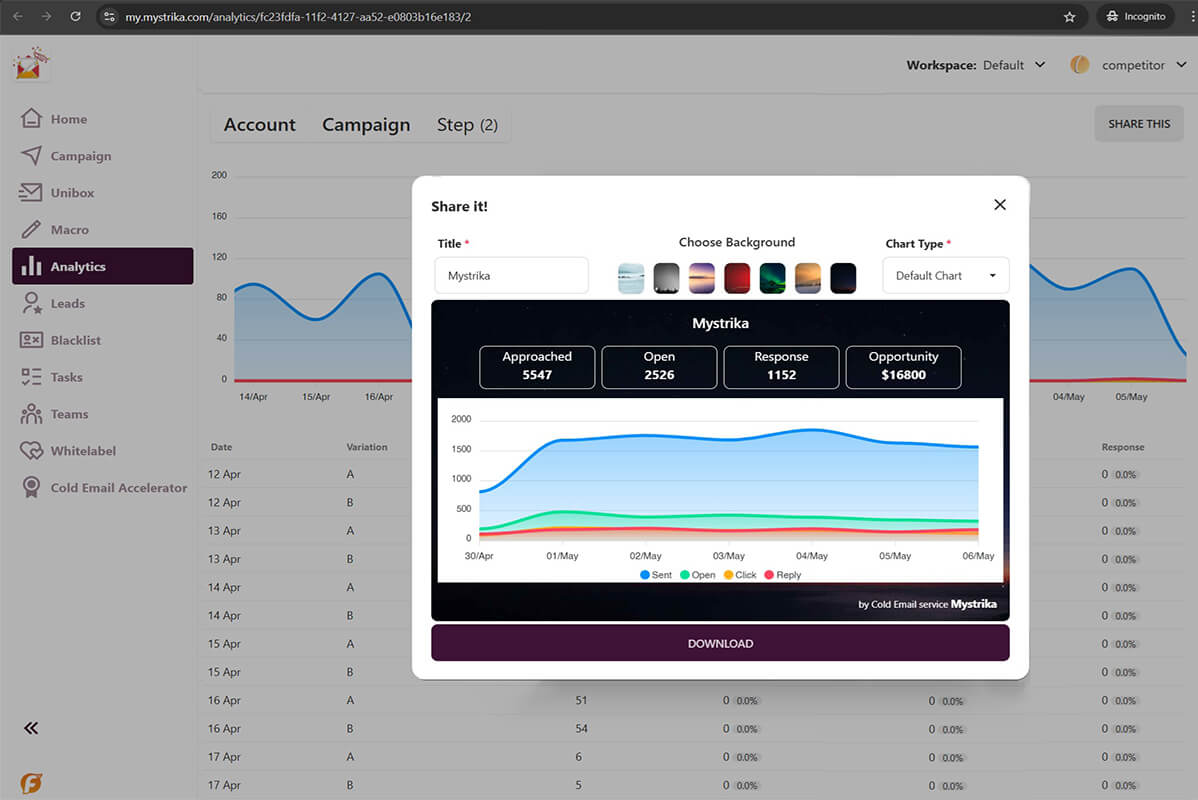Click the Date column header
Viewport: 1198px width, 800px height.
click(222, 447)
